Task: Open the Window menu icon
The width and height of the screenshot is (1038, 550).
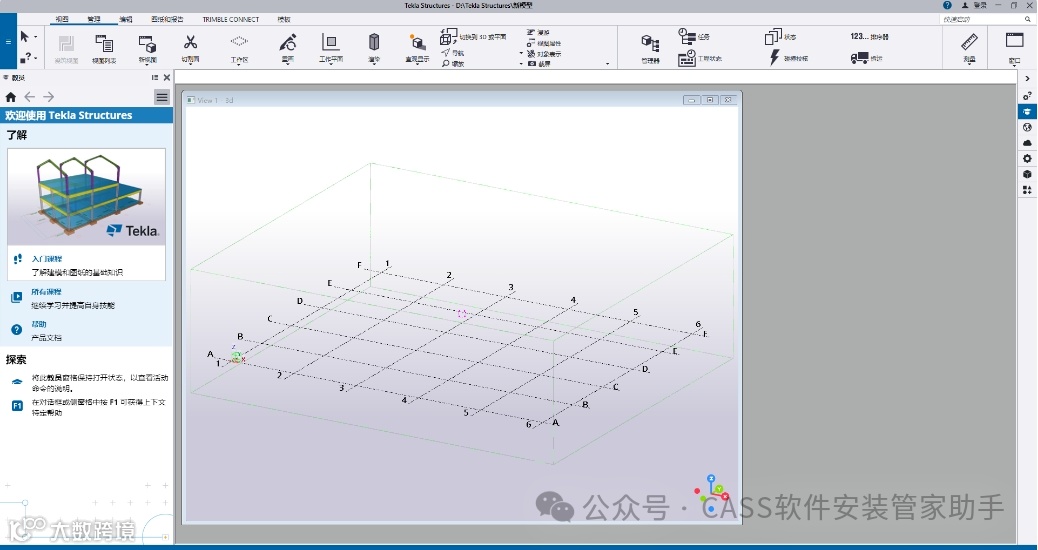Action: point(1015,40)
